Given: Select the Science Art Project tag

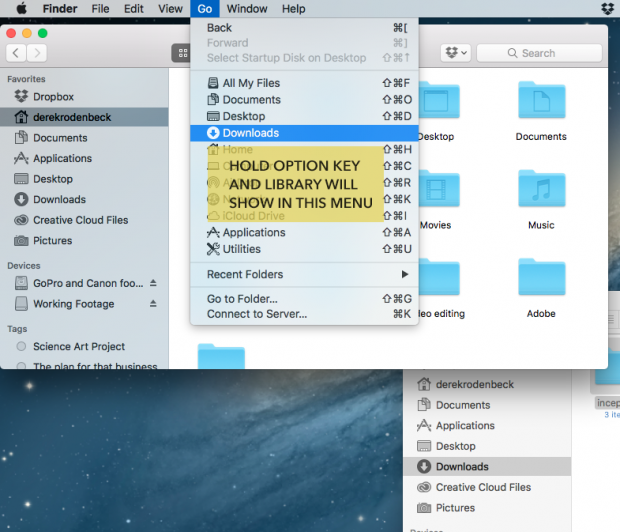Looking at the screenshot, I should pos(84,346).
